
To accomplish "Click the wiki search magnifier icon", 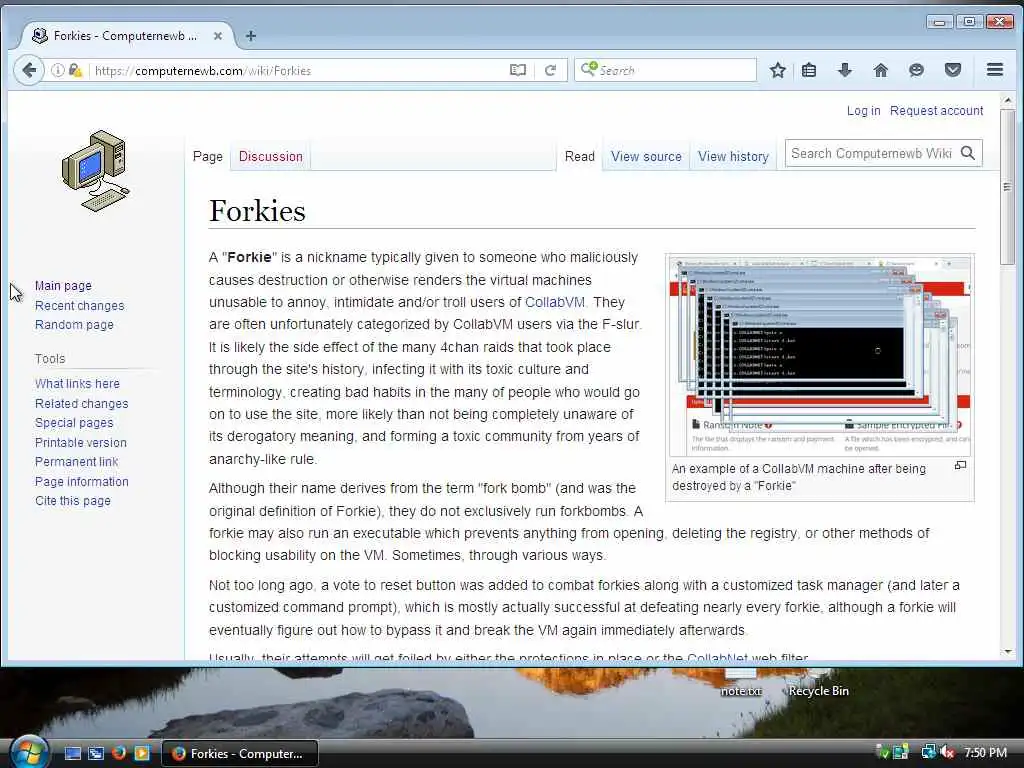I will [968, 153].
